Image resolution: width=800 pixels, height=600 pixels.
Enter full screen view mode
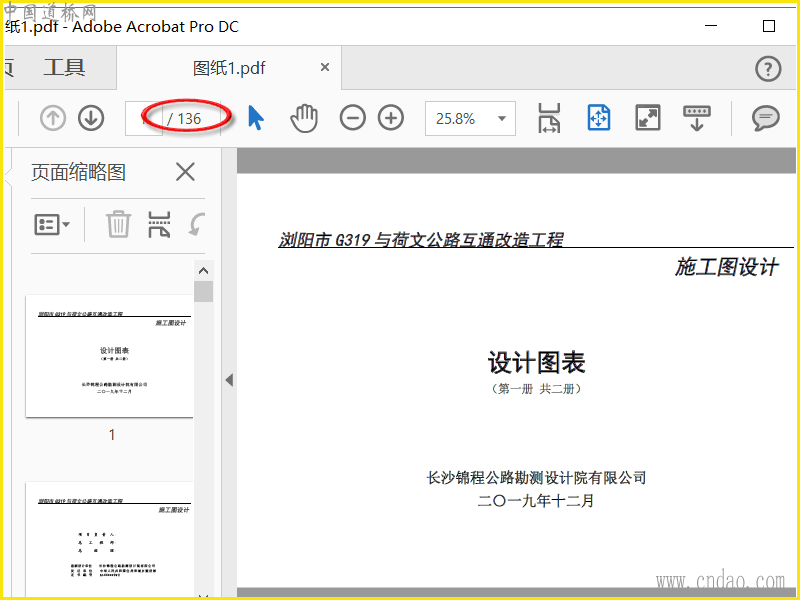(647, 118)
